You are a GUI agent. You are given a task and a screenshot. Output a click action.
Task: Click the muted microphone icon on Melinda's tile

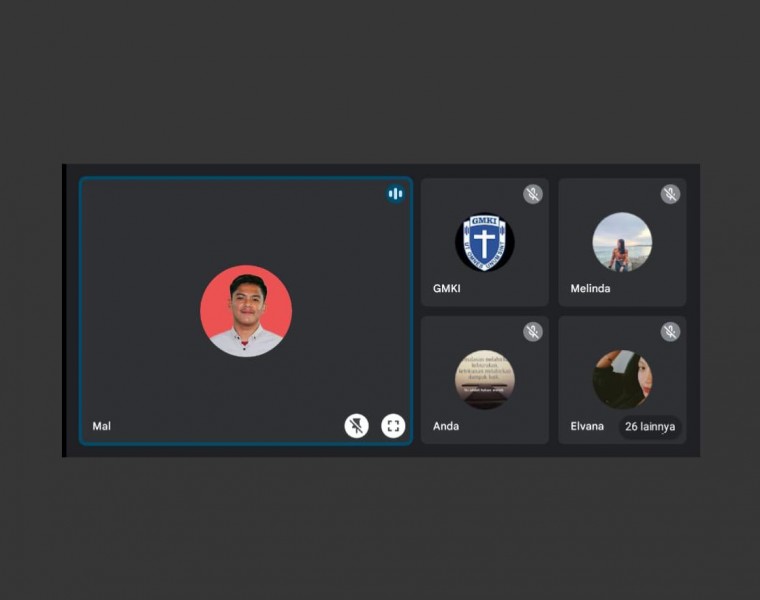point(670,194)
